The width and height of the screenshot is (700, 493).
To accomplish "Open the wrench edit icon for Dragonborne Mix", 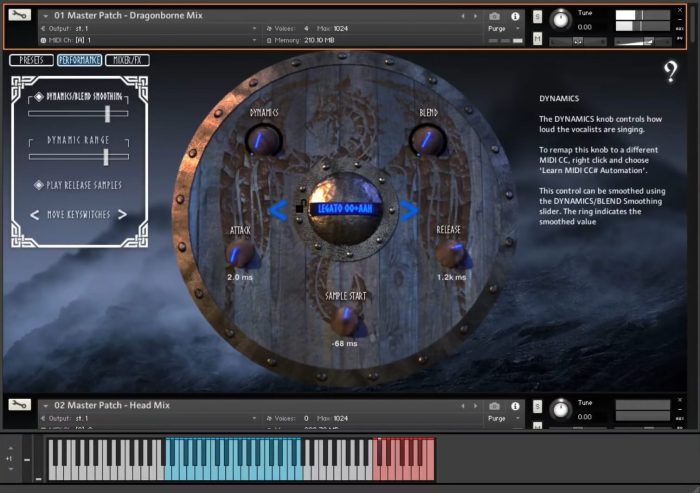I will [20, 15].
